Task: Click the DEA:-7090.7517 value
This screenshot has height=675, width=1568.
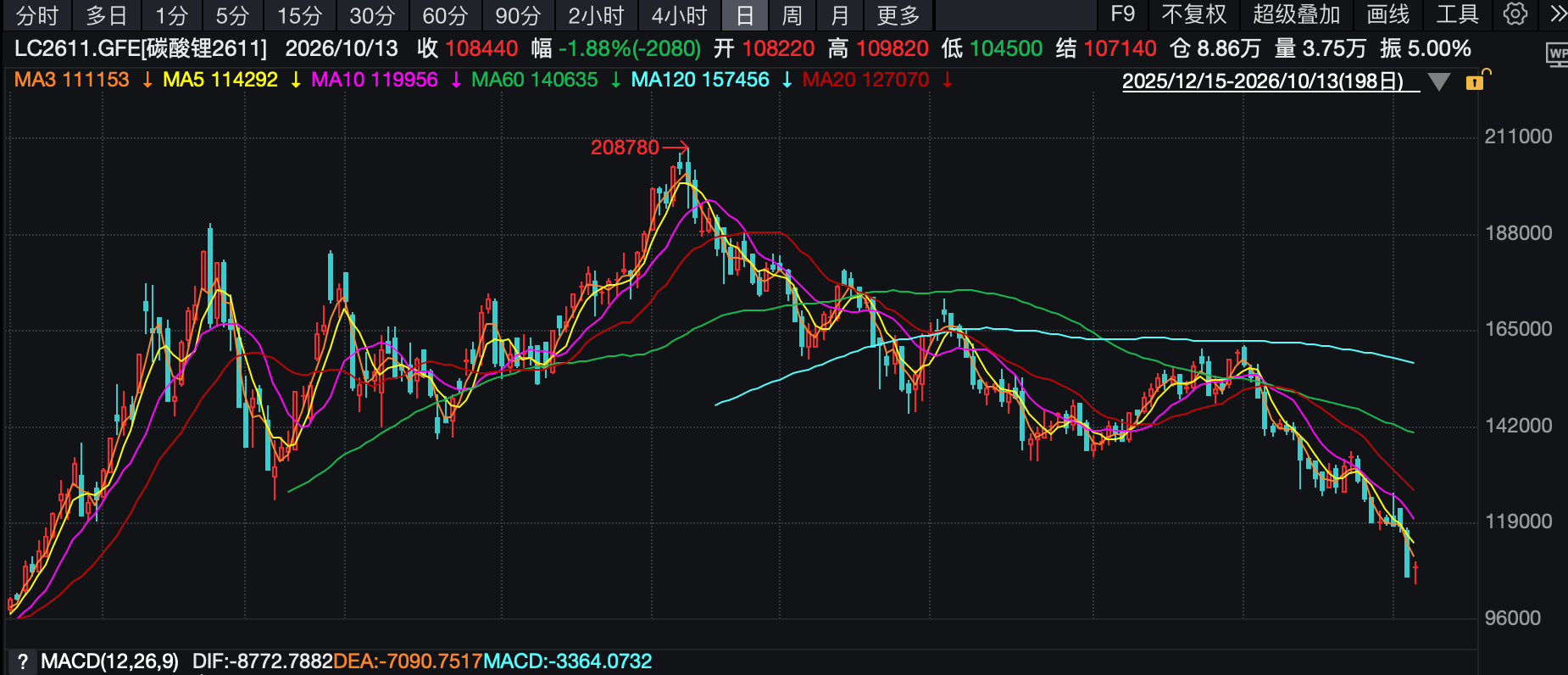Action: (x=408, y=661)
